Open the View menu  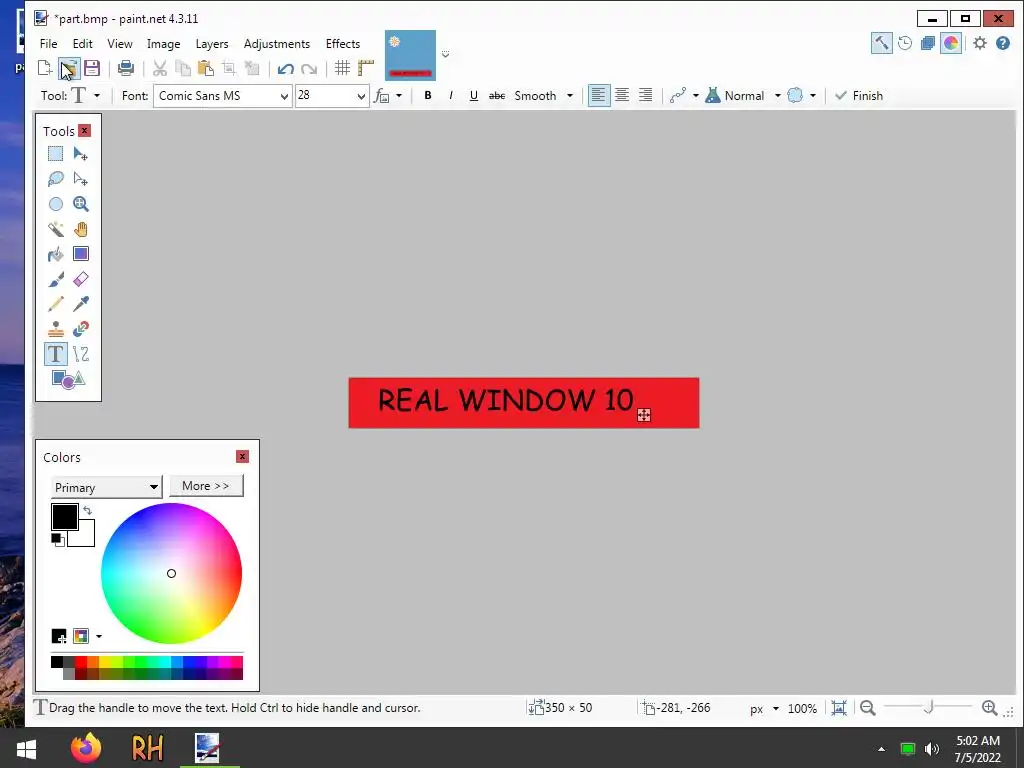pyautogui.click(x=120, y=44)
